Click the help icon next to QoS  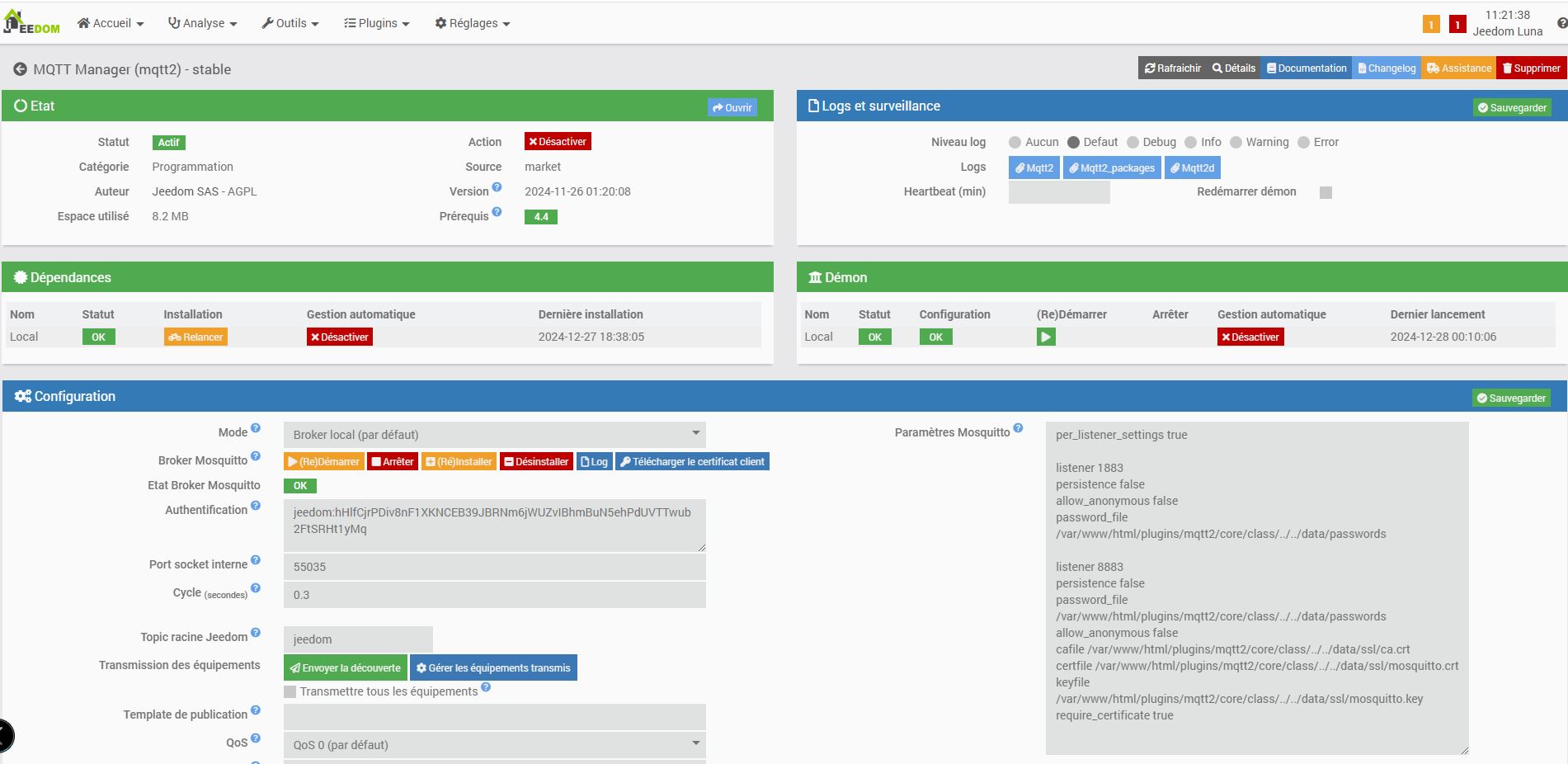(256, 738)
